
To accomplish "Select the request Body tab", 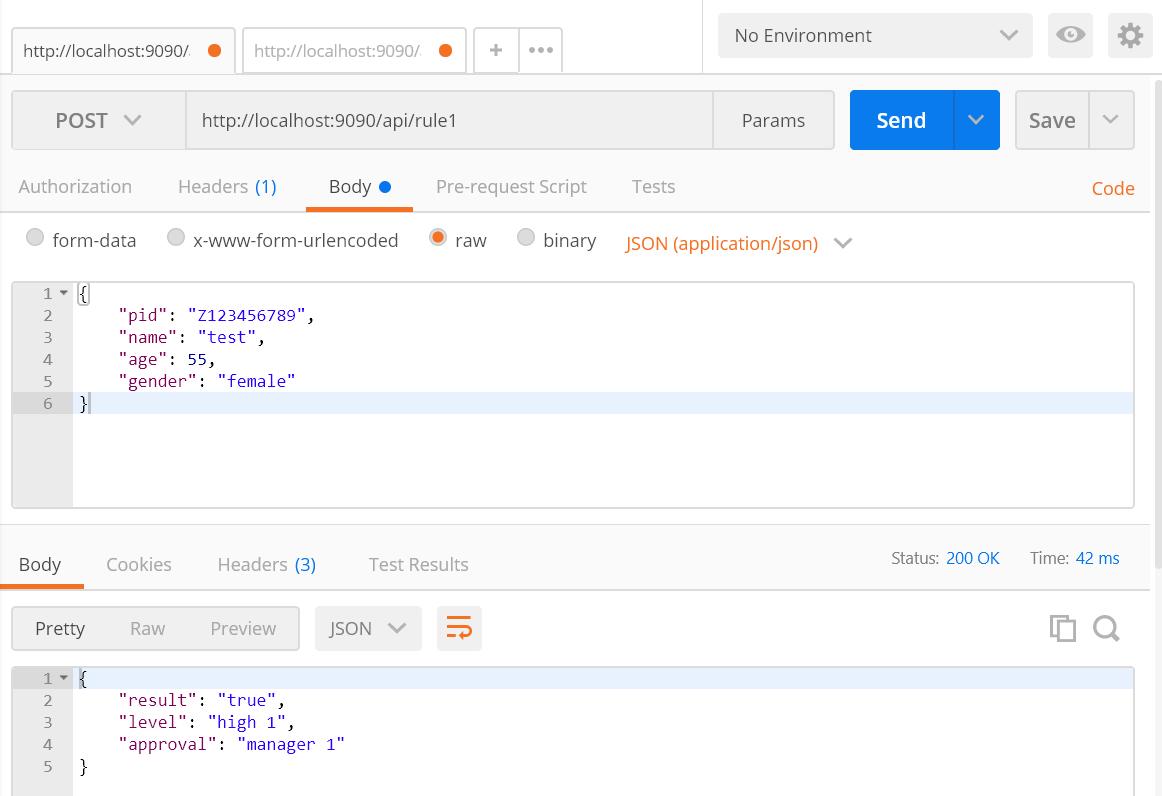I will coord(359,187).
